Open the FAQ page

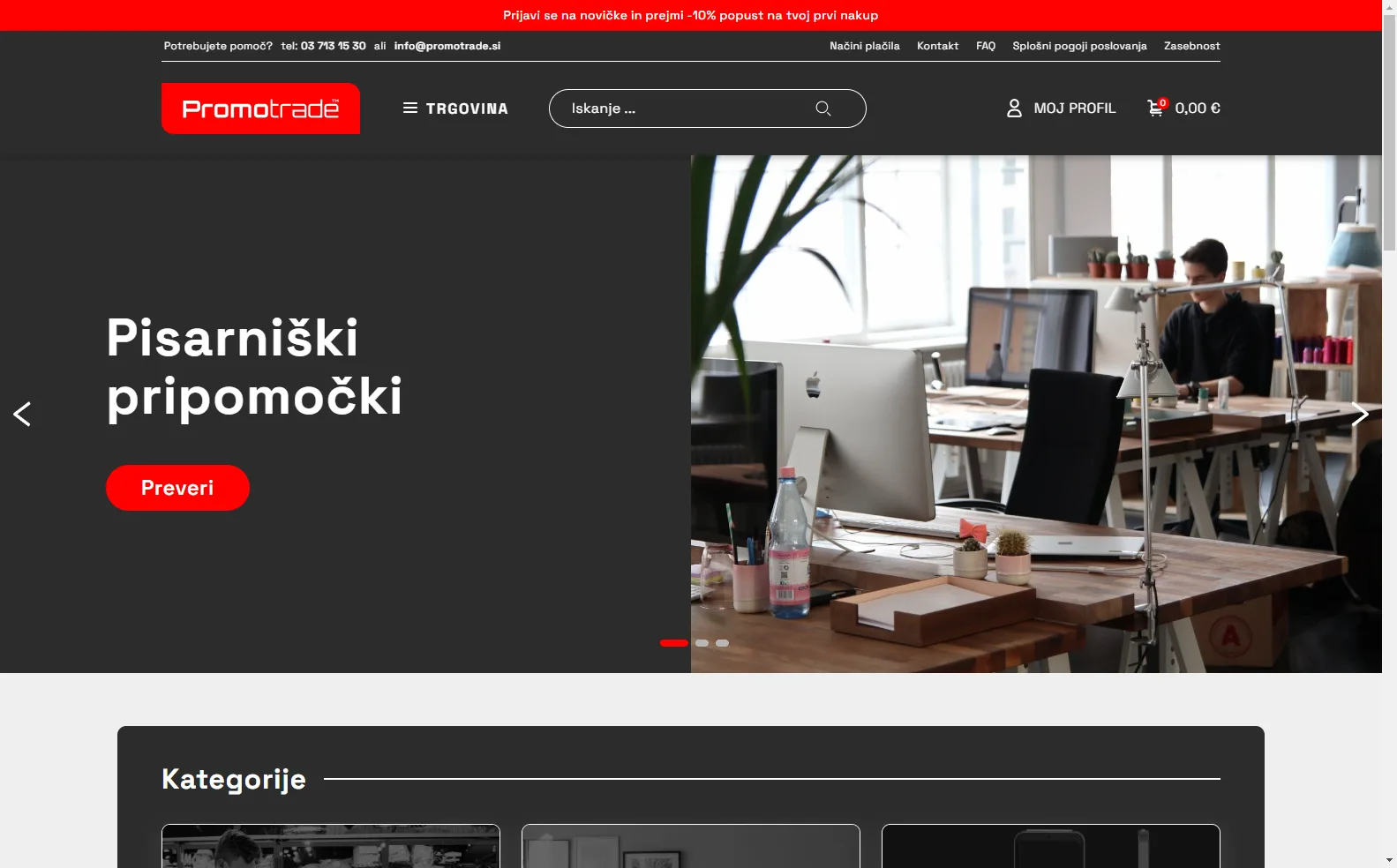(x=986, y=46)
